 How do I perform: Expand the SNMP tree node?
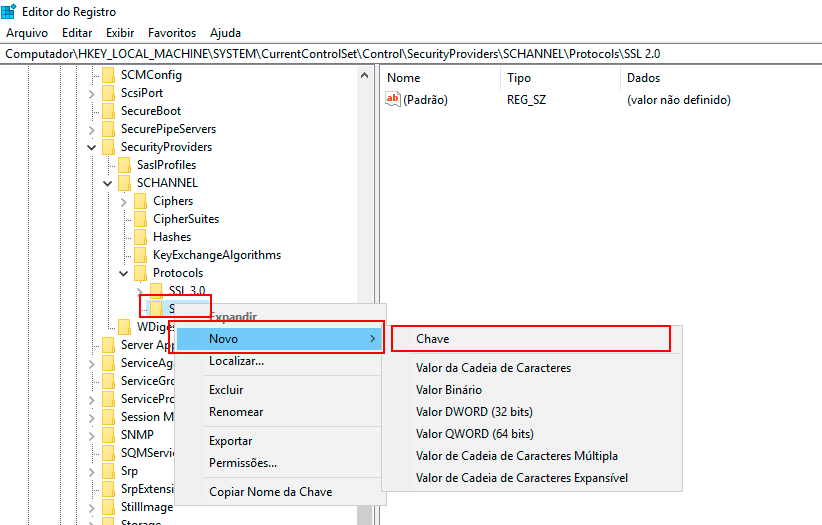[x=92, y=436]
